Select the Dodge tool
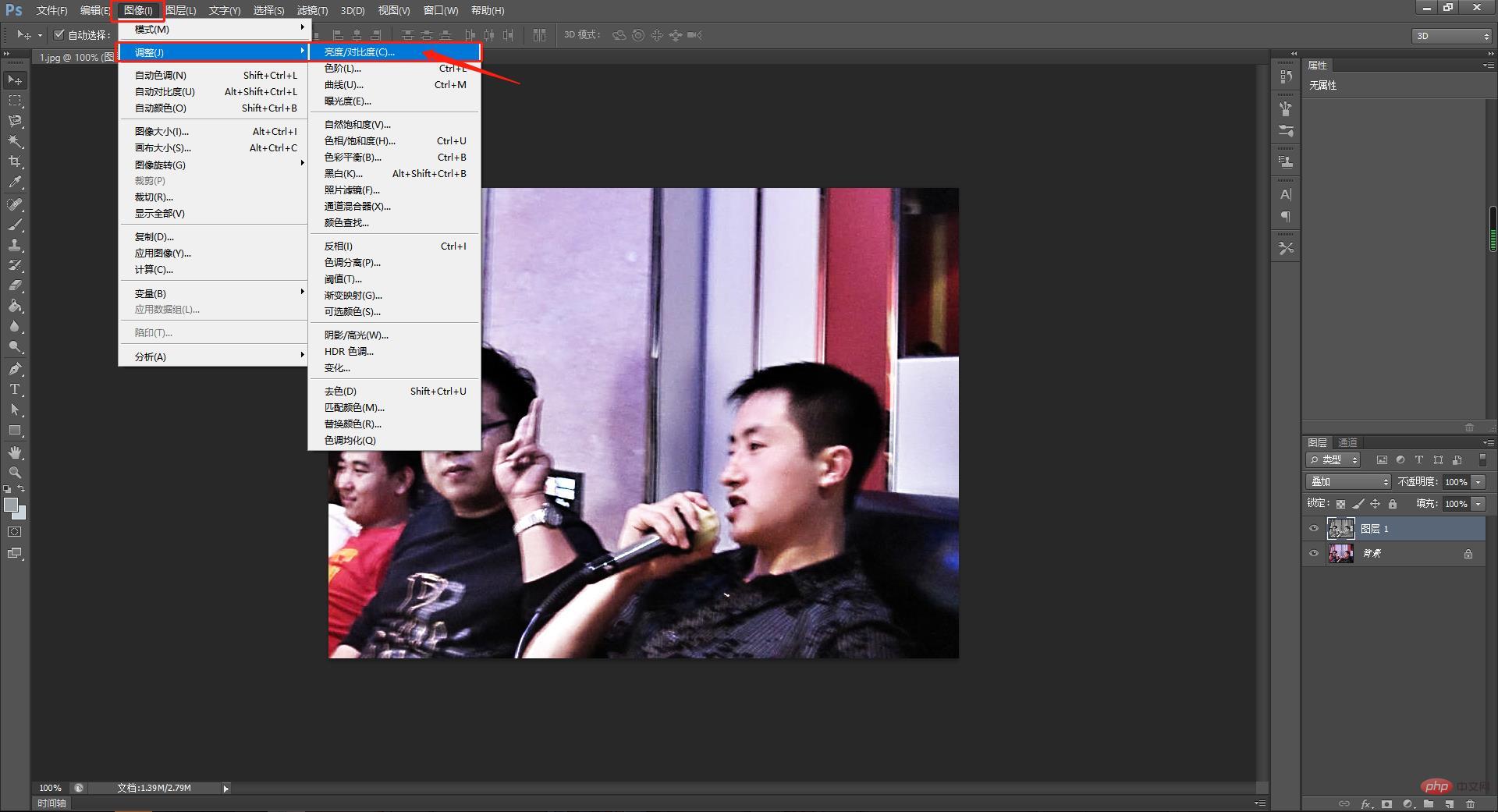This screenshot has height=812, width=1498. click(x=15, y=346)
